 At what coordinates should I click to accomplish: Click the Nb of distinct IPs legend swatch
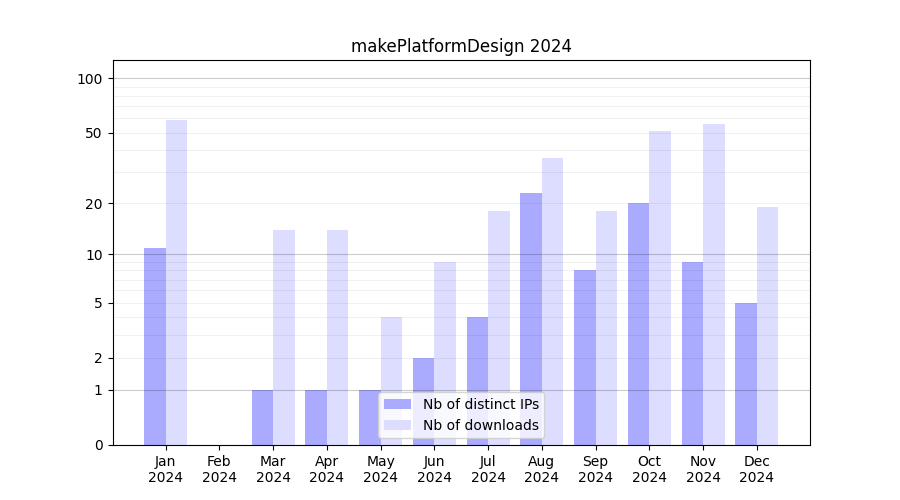point(397,404)
